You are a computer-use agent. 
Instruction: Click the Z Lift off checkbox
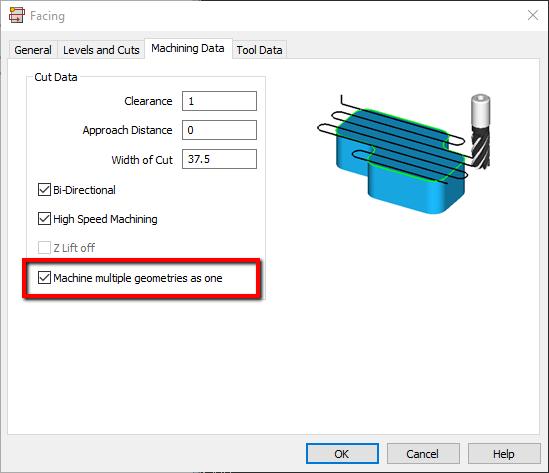(44, 248)
